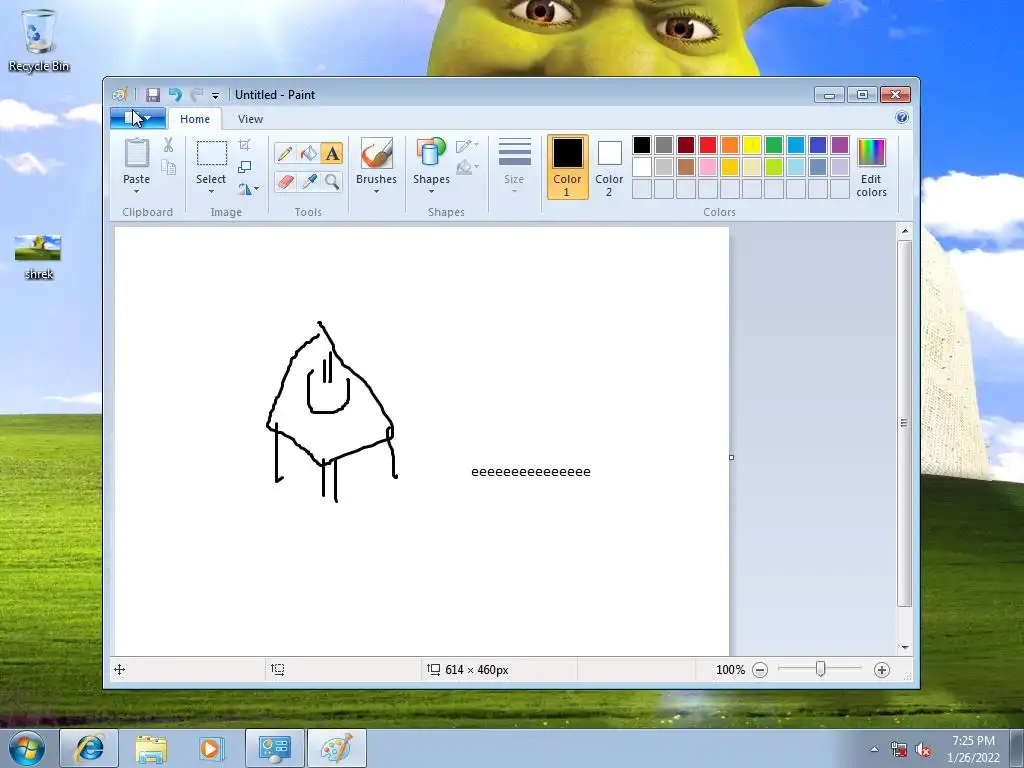Open Windows Explorer folder on taskbar
The width and height of the screenshot is (1024, 768).
[151, 748]
